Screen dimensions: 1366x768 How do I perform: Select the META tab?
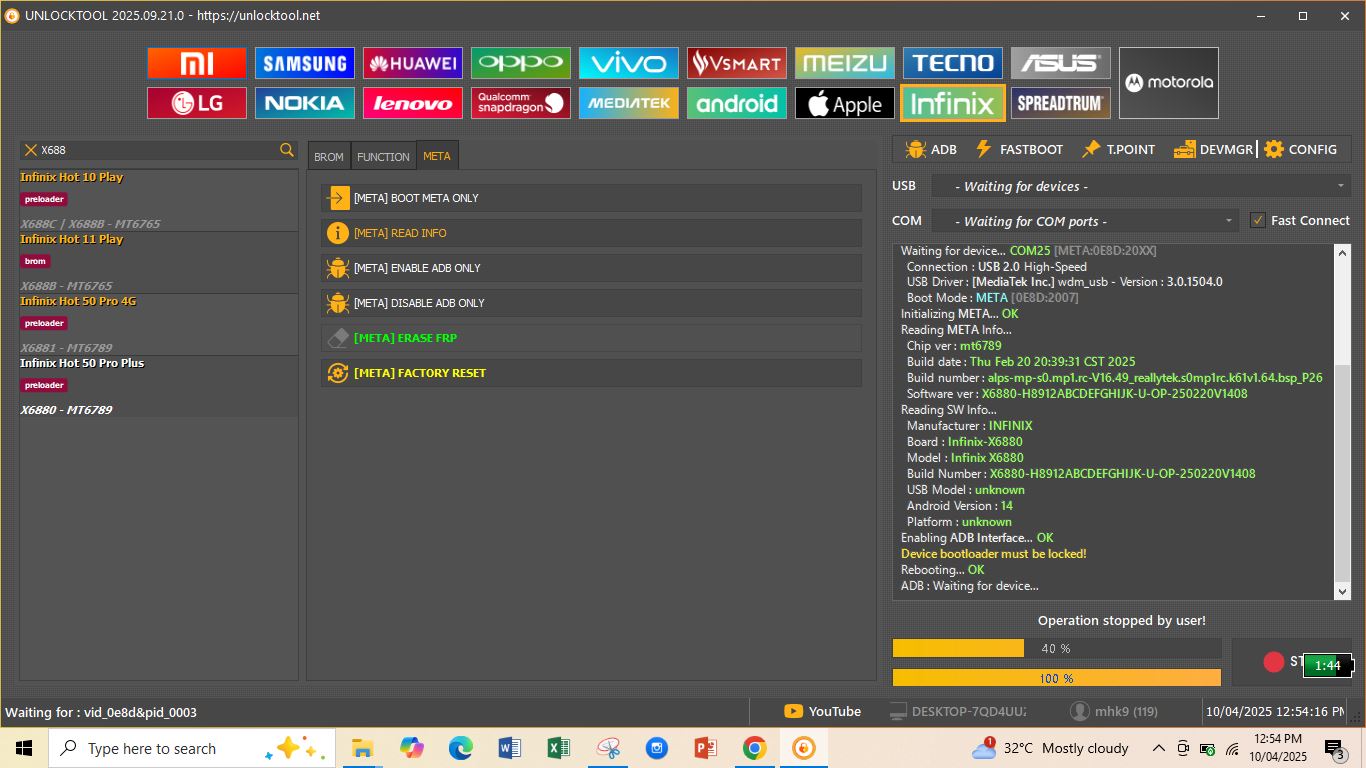(437, 156)
